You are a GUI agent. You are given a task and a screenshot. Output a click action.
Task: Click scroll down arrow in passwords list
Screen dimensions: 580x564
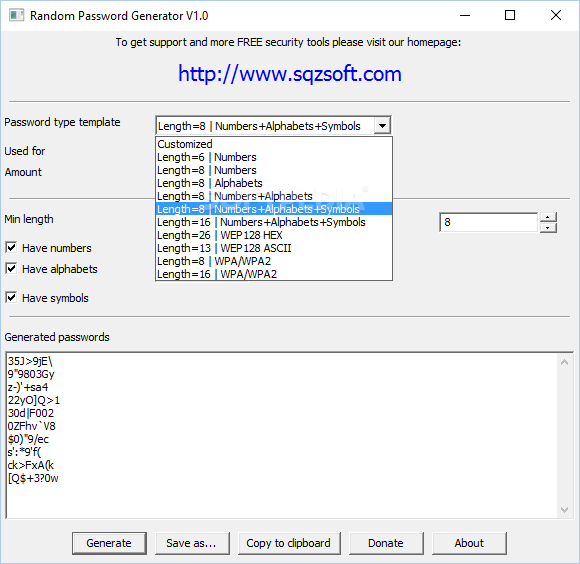click(564, 510)
